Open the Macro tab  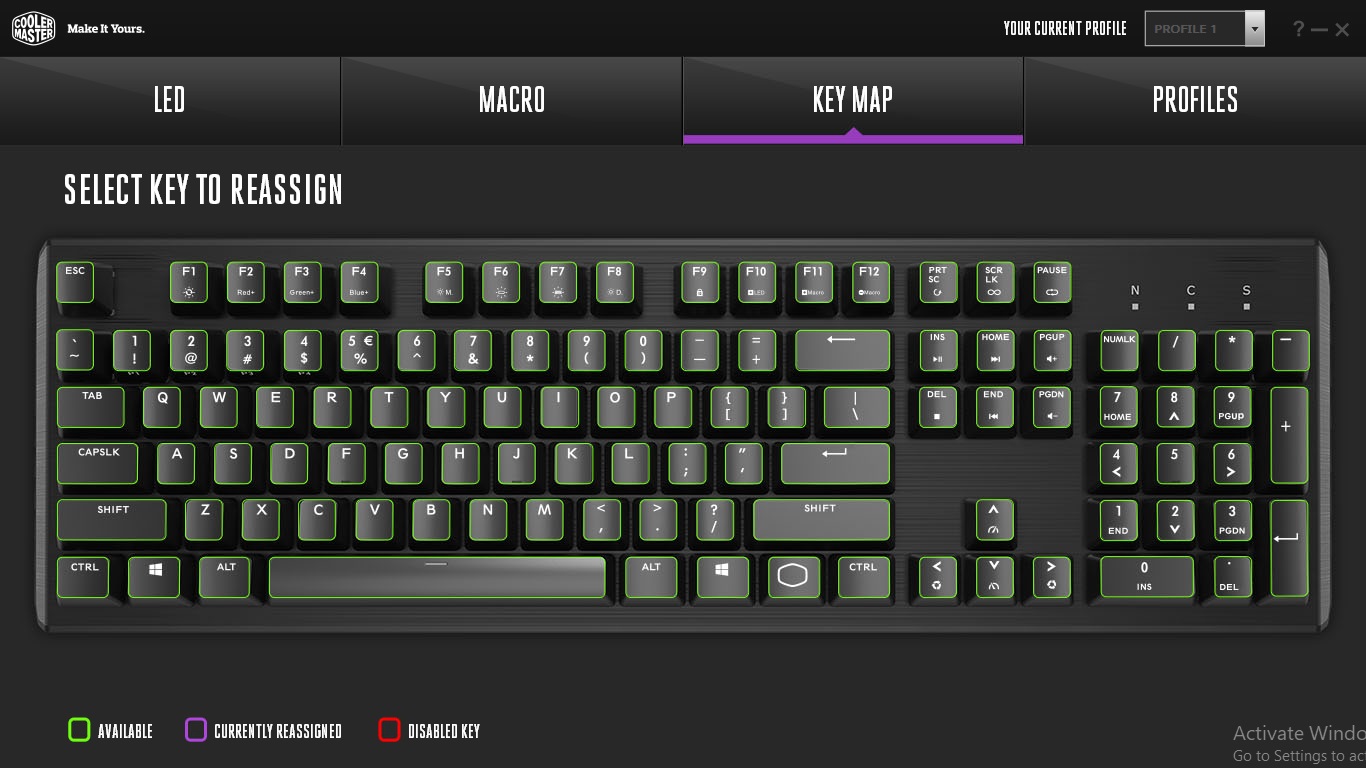click(512, 100)
